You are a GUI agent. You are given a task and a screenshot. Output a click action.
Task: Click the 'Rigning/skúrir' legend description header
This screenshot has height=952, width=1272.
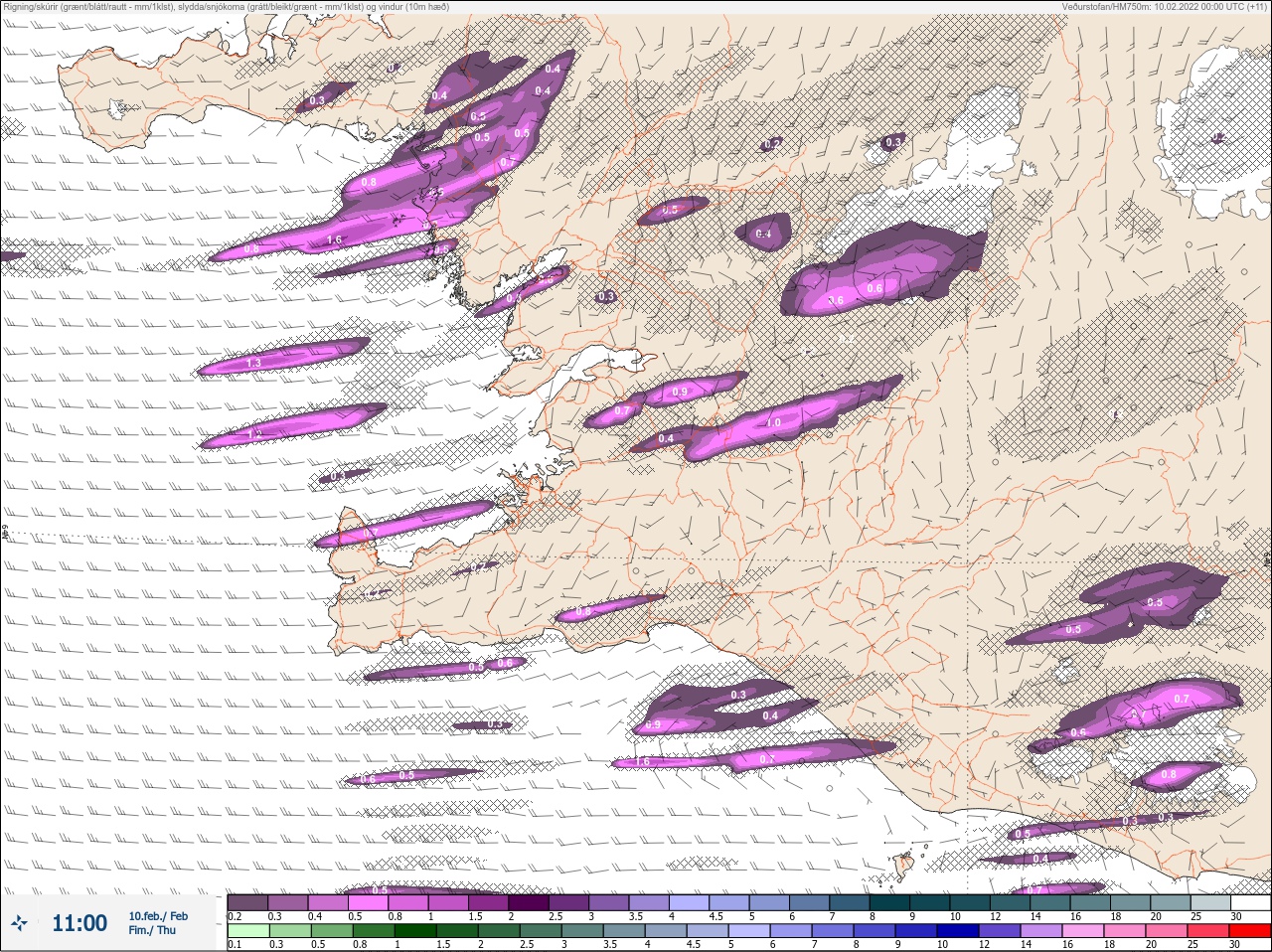(226, 7)
